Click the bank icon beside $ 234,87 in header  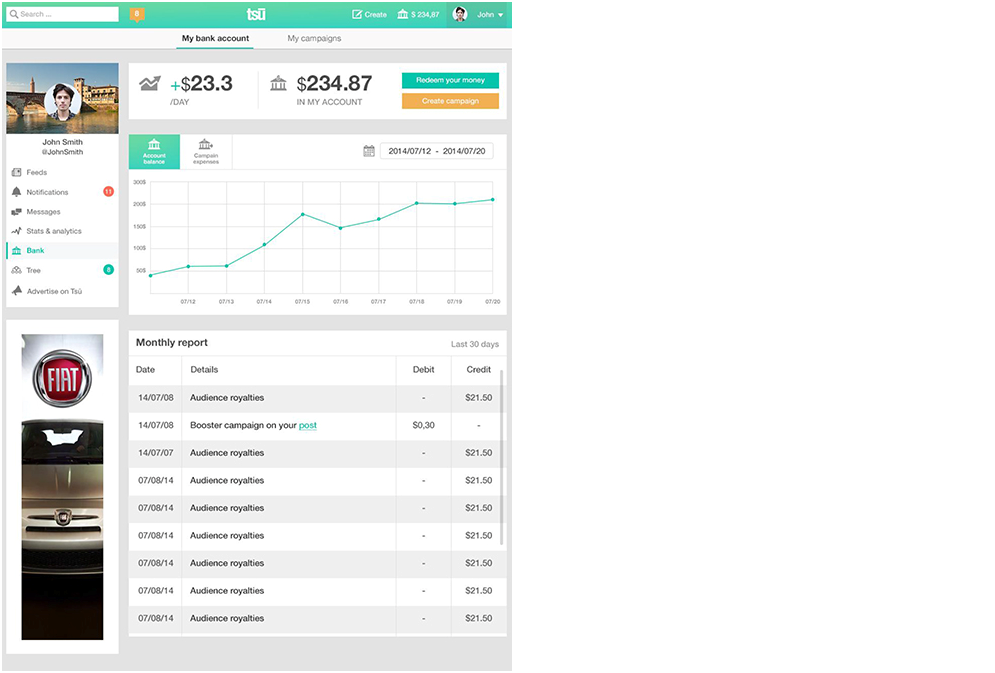click(402, 14)
